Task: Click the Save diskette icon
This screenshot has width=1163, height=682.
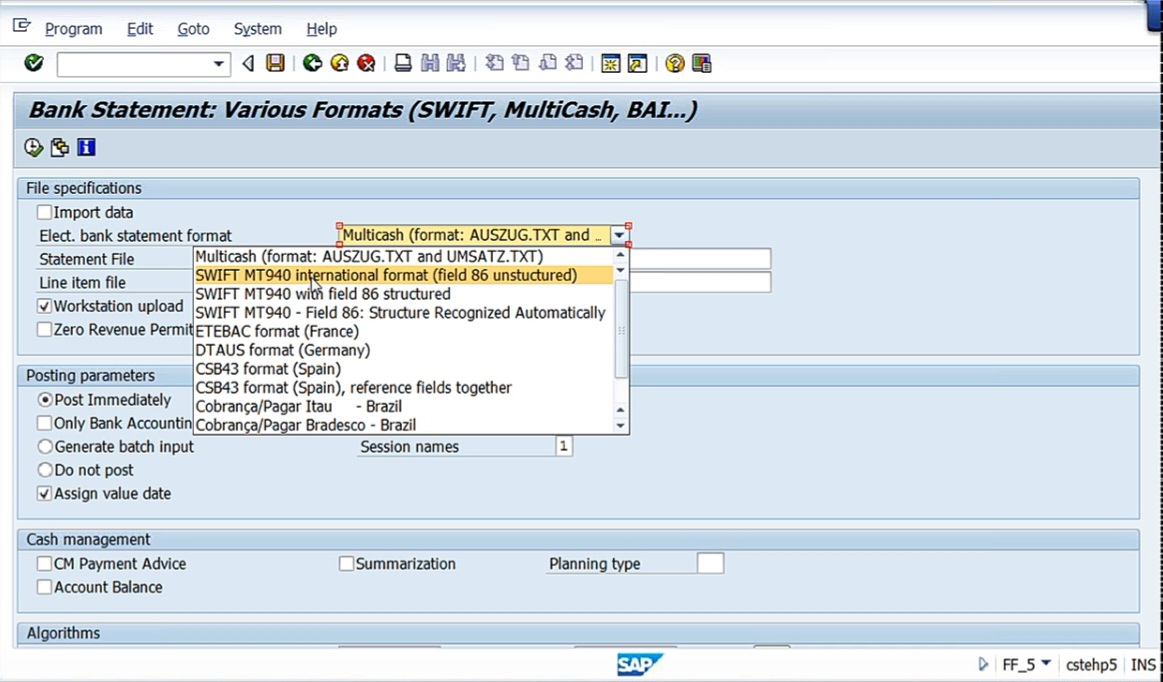Action: pos(275,63)
